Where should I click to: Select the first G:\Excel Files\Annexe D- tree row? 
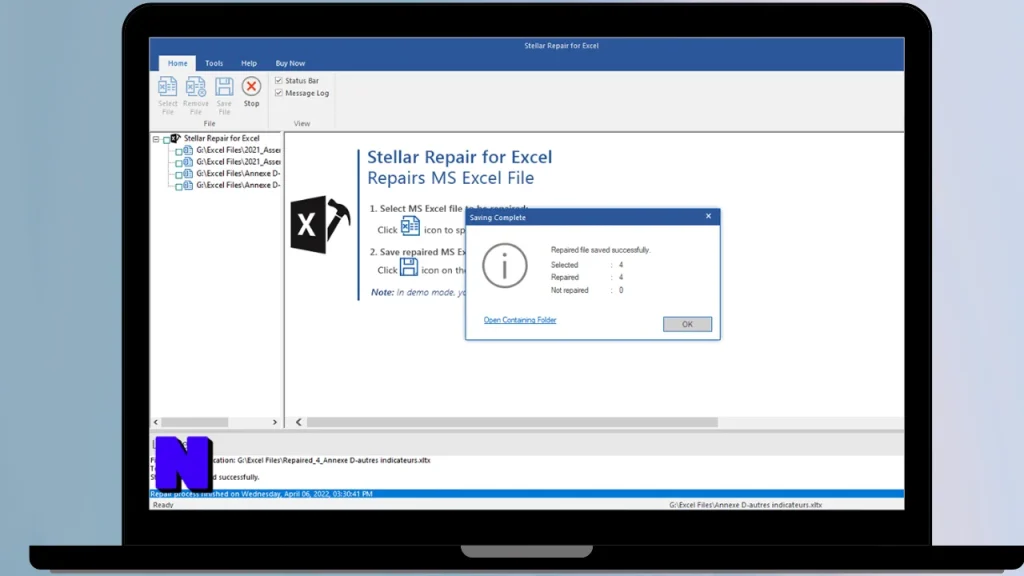click(238, 174)
